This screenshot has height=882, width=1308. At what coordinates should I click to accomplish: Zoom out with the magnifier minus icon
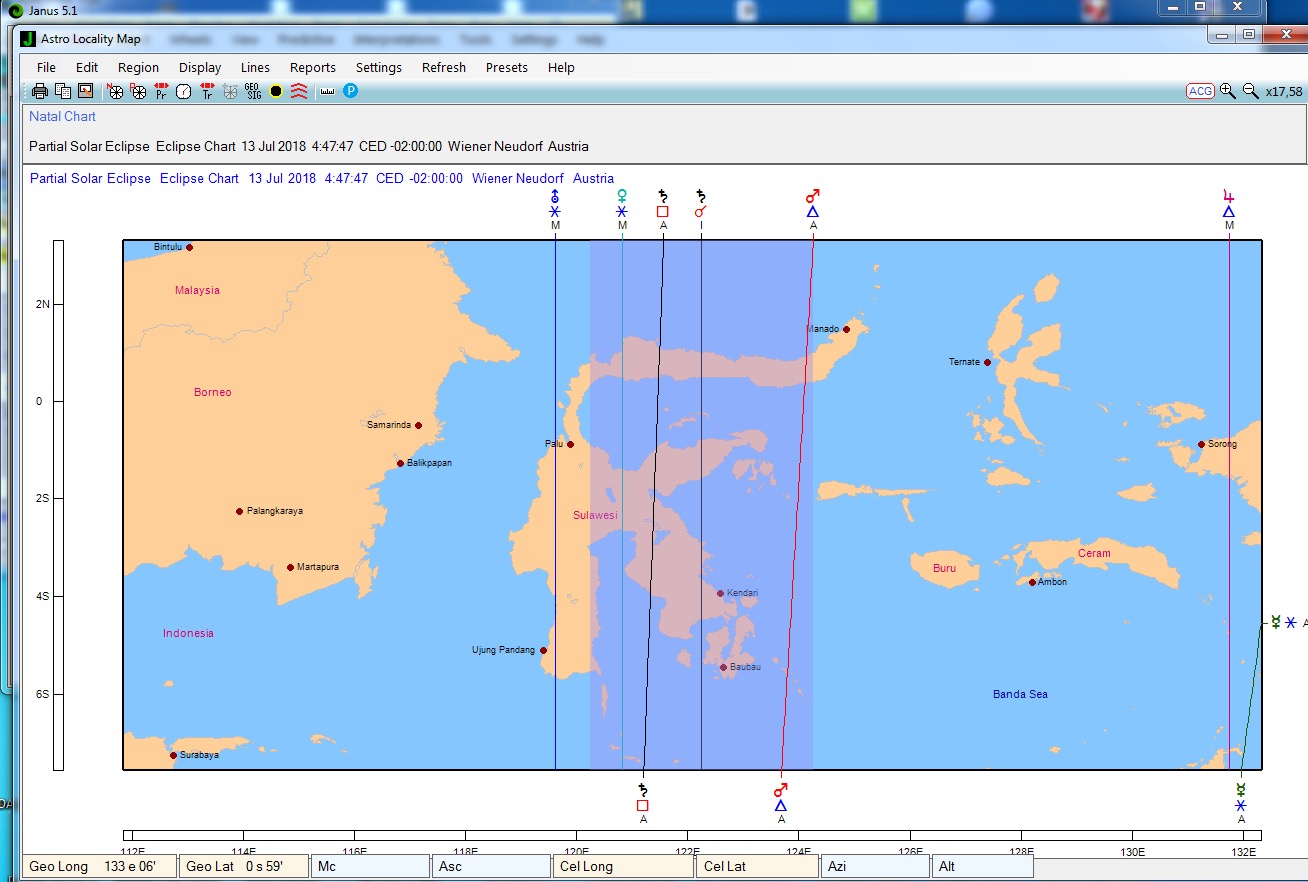pyautogui.click(x=1250, y=91)
